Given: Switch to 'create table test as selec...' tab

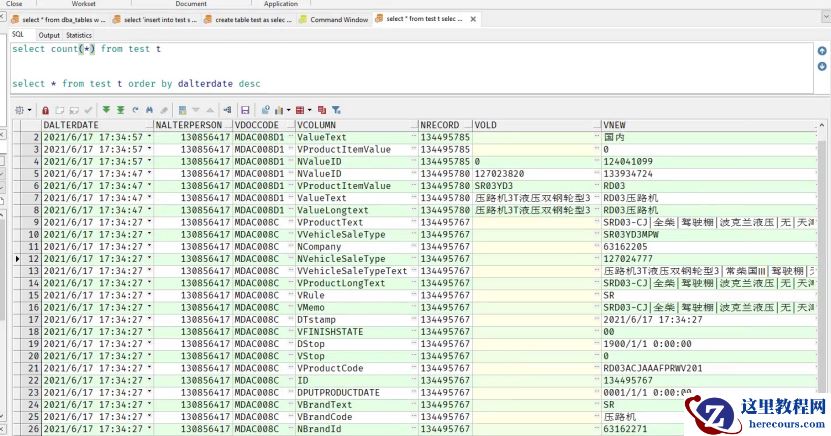Looking at the screenshot, I should click(x=248, y=20).
